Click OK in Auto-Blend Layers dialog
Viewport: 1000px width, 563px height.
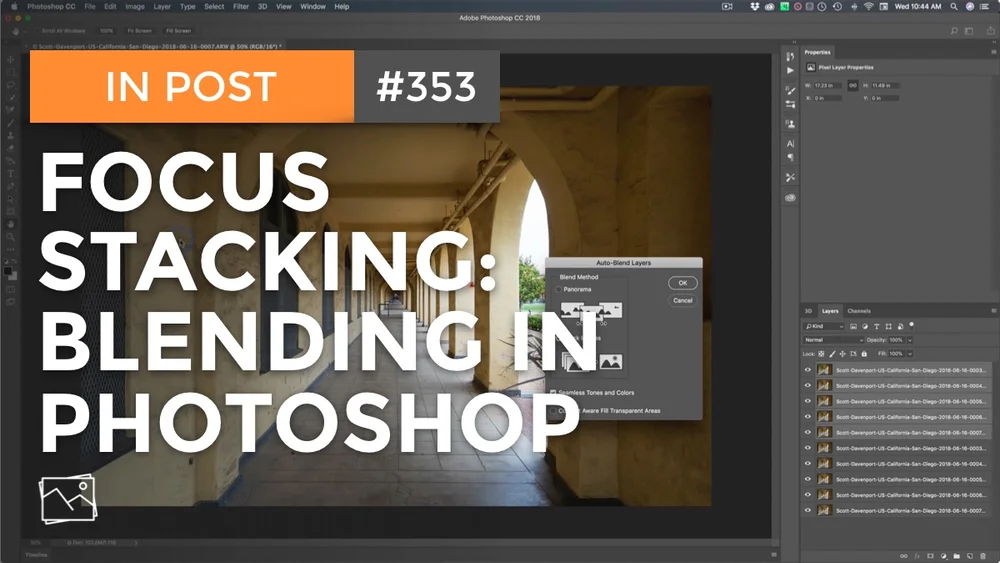[x=682, y=283]
